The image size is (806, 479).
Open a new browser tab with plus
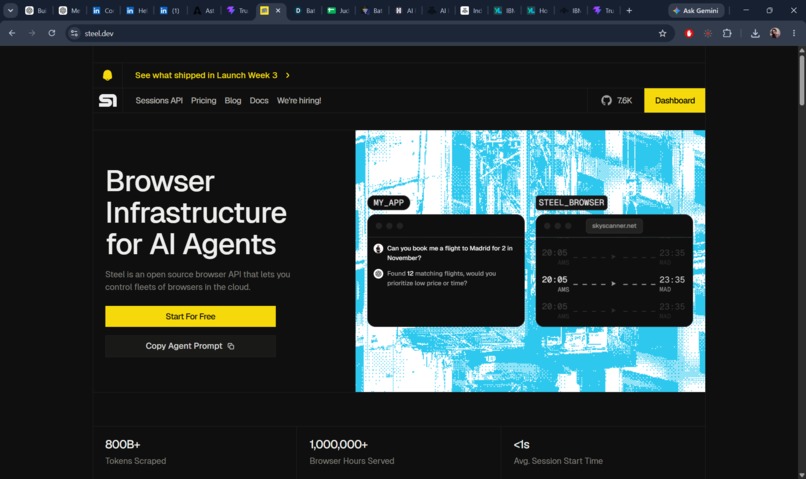click(x=629, y=10)
